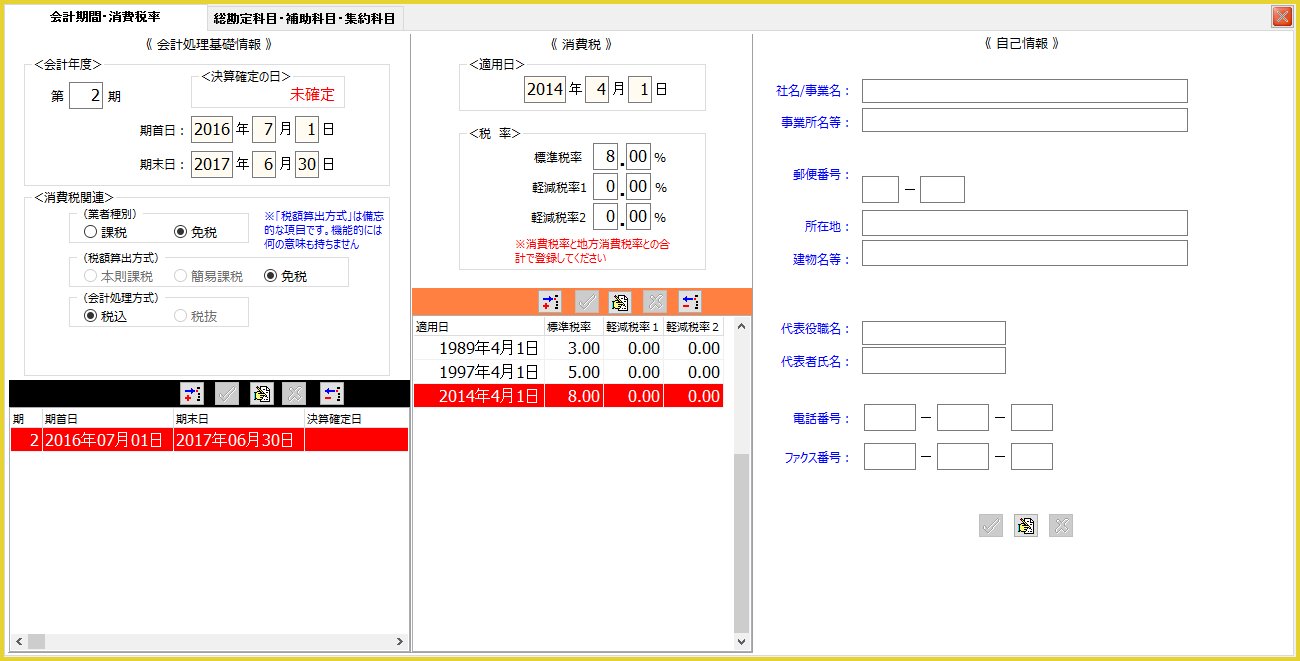Screen dimensions: 1300x661
Task: Click the 標準税率 integer field
Action: click(605, 157)
